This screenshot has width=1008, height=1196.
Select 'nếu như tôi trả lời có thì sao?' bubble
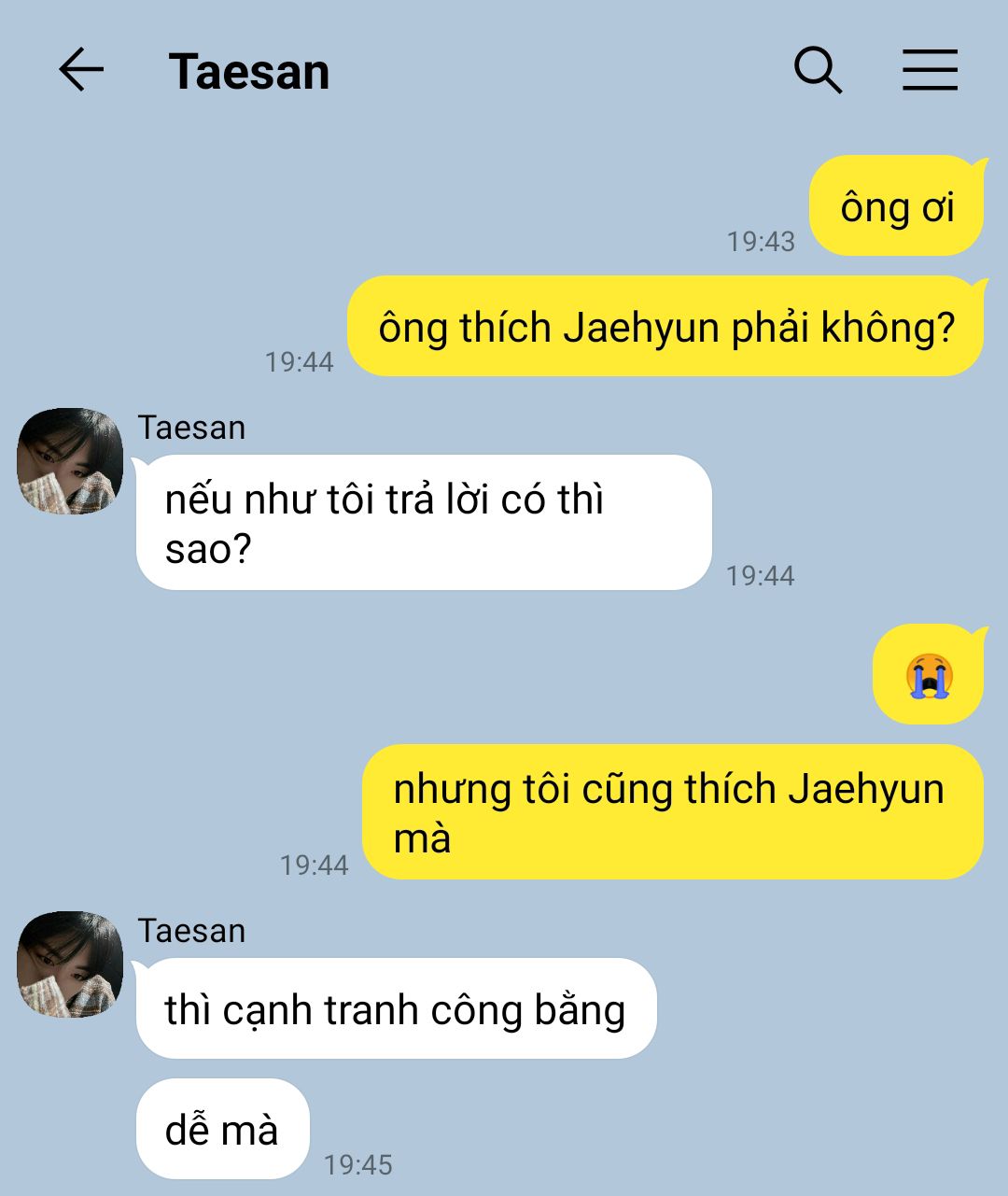pyautogui.click(x=424, y=523)
